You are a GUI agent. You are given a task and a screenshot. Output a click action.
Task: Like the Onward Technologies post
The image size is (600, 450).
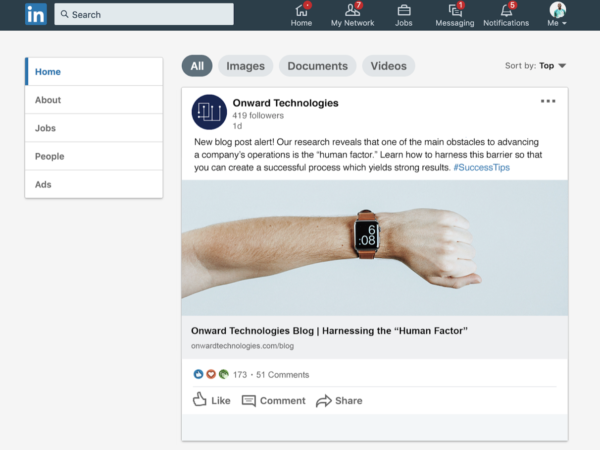click(212, 400)
